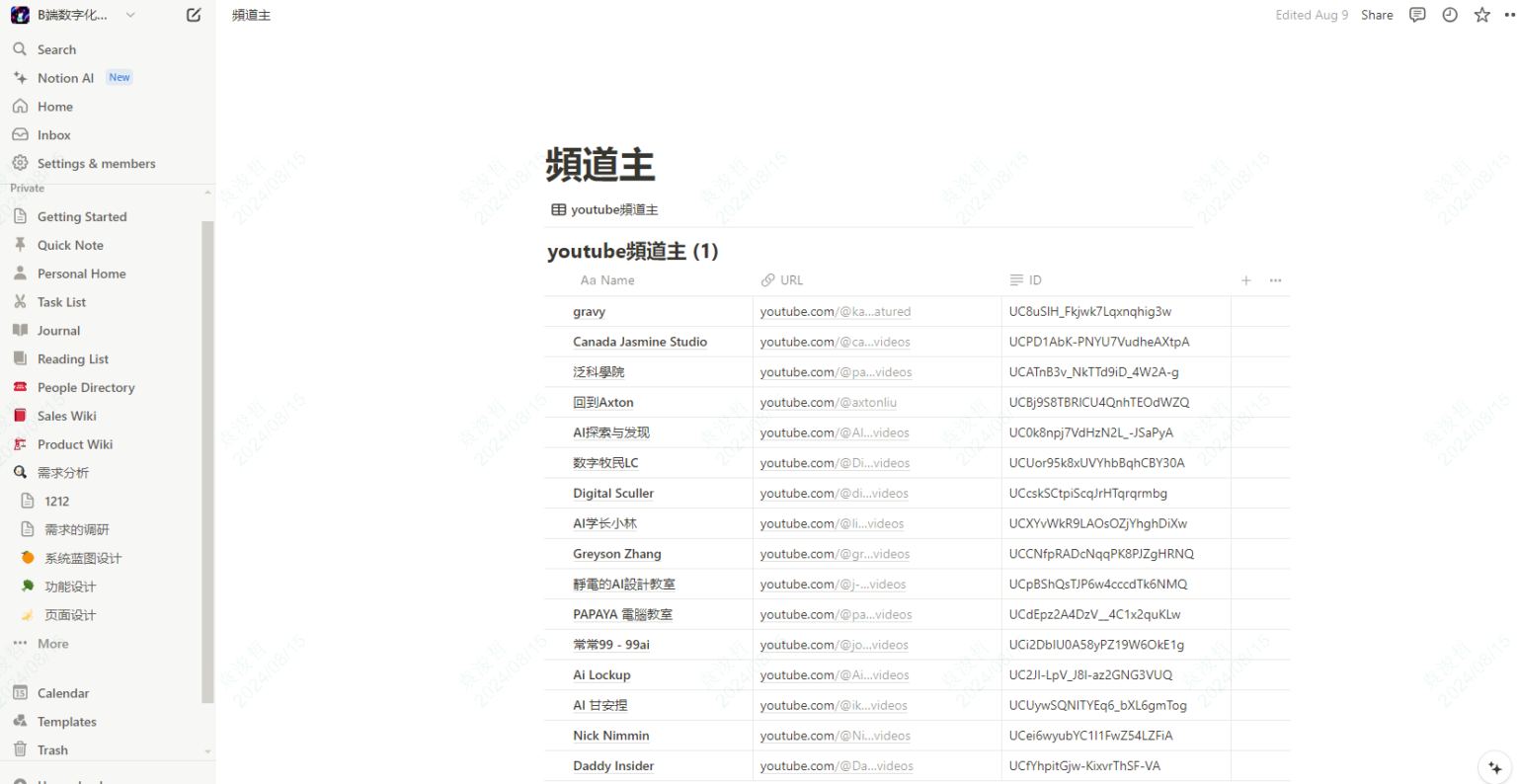Viewport: 1517px width, 784px height.
Task: Open page edit history via clock icon
Action: tap(1449, 14)
